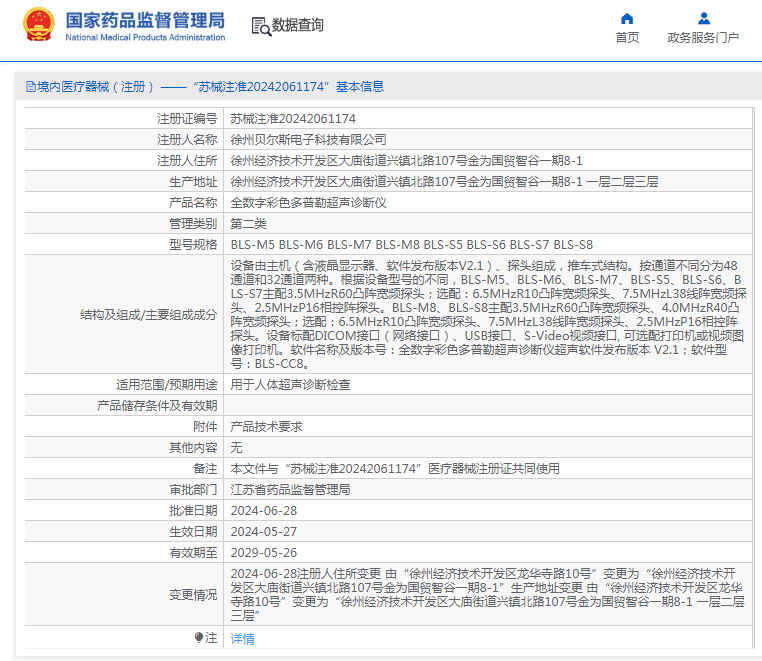The image size is (762, 661).
Task: Click the document icon before 境内医疗器械 heading
Action: click(30, 87)
